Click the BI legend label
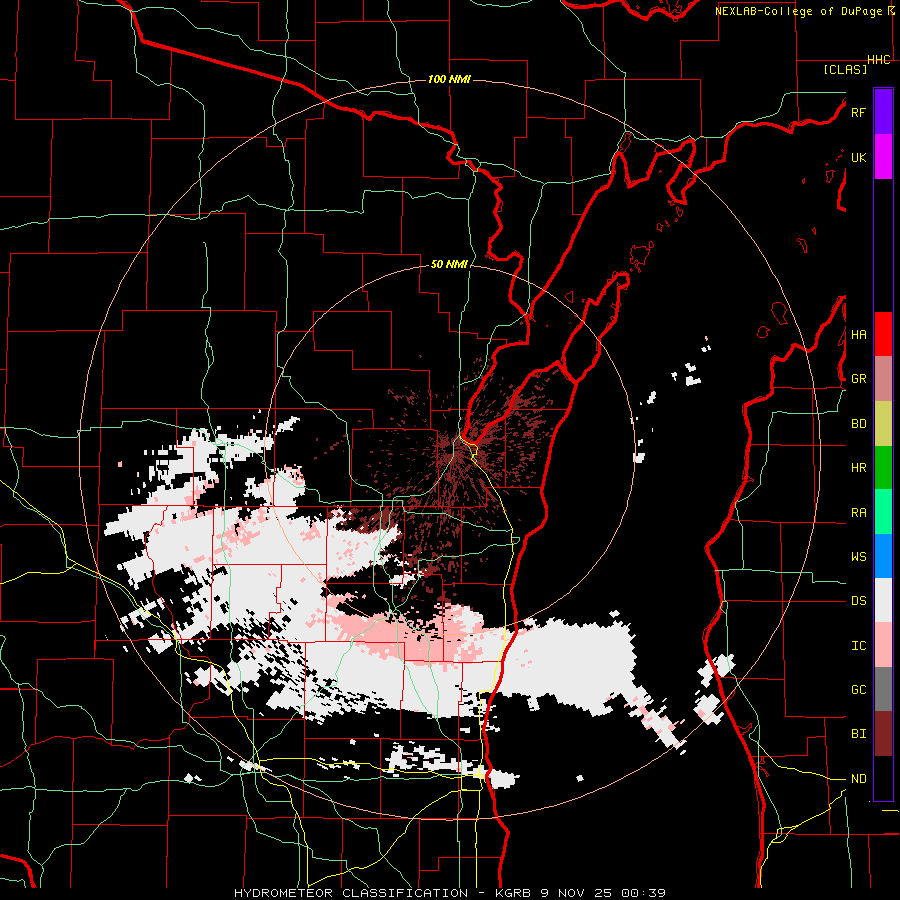Image resolution: width=900 pixels, height=900 pixels. pos(858,734)
